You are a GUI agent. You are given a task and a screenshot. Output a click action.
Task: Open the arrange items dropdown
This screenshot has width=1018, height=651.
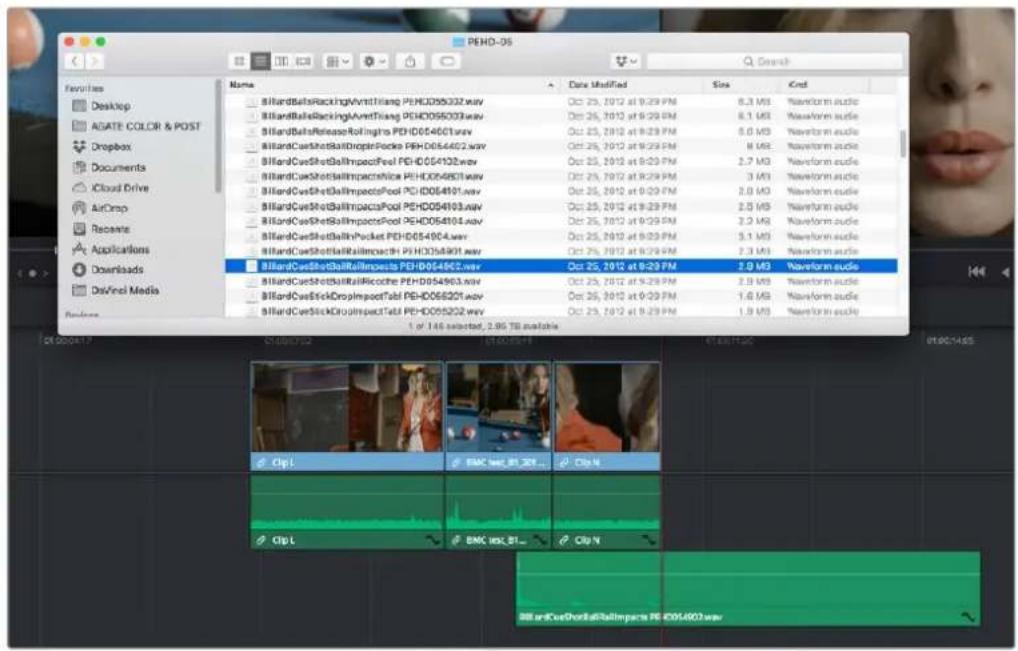(338, 61)
